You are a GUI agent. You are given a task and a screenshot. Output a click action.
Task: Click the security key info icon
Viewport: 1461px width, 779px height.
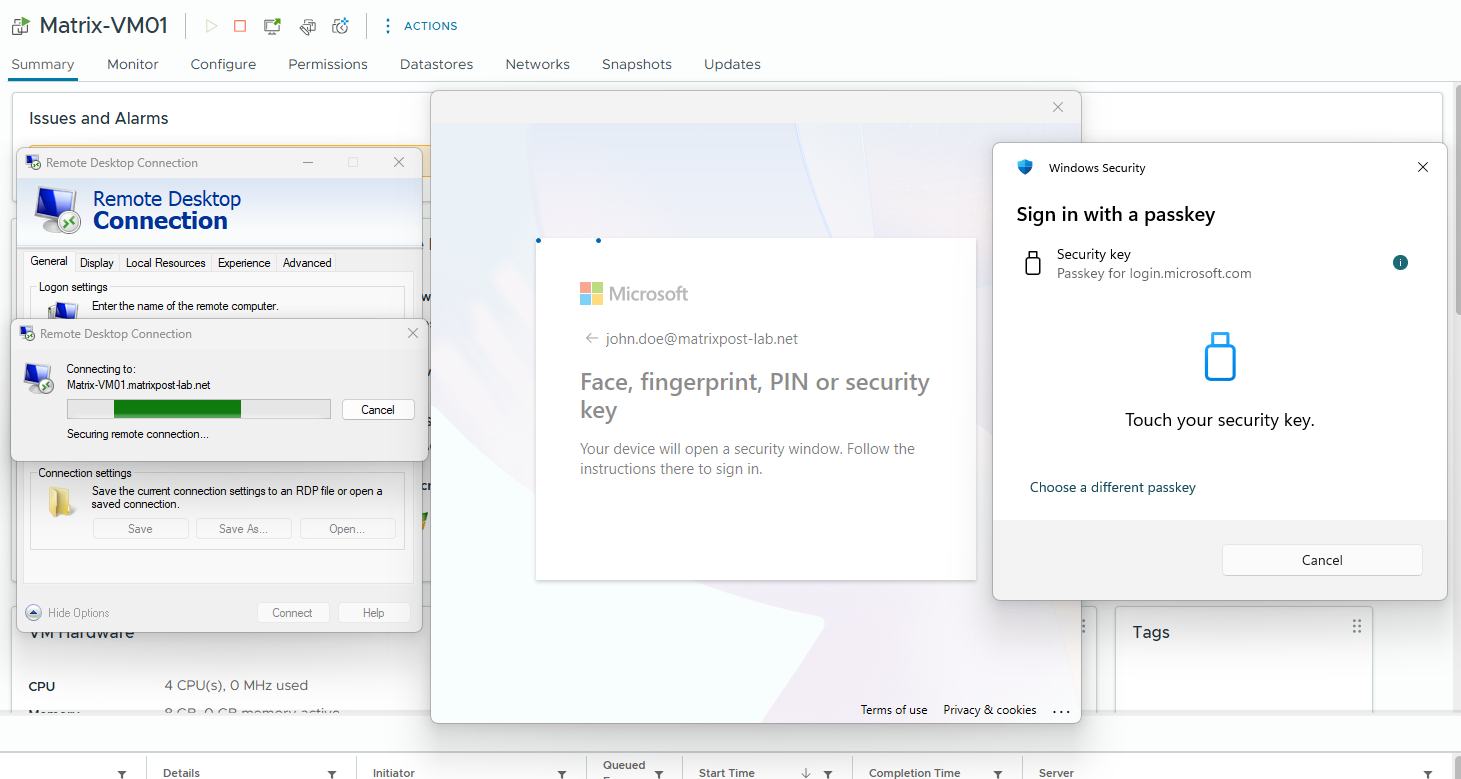[1400, 263]
